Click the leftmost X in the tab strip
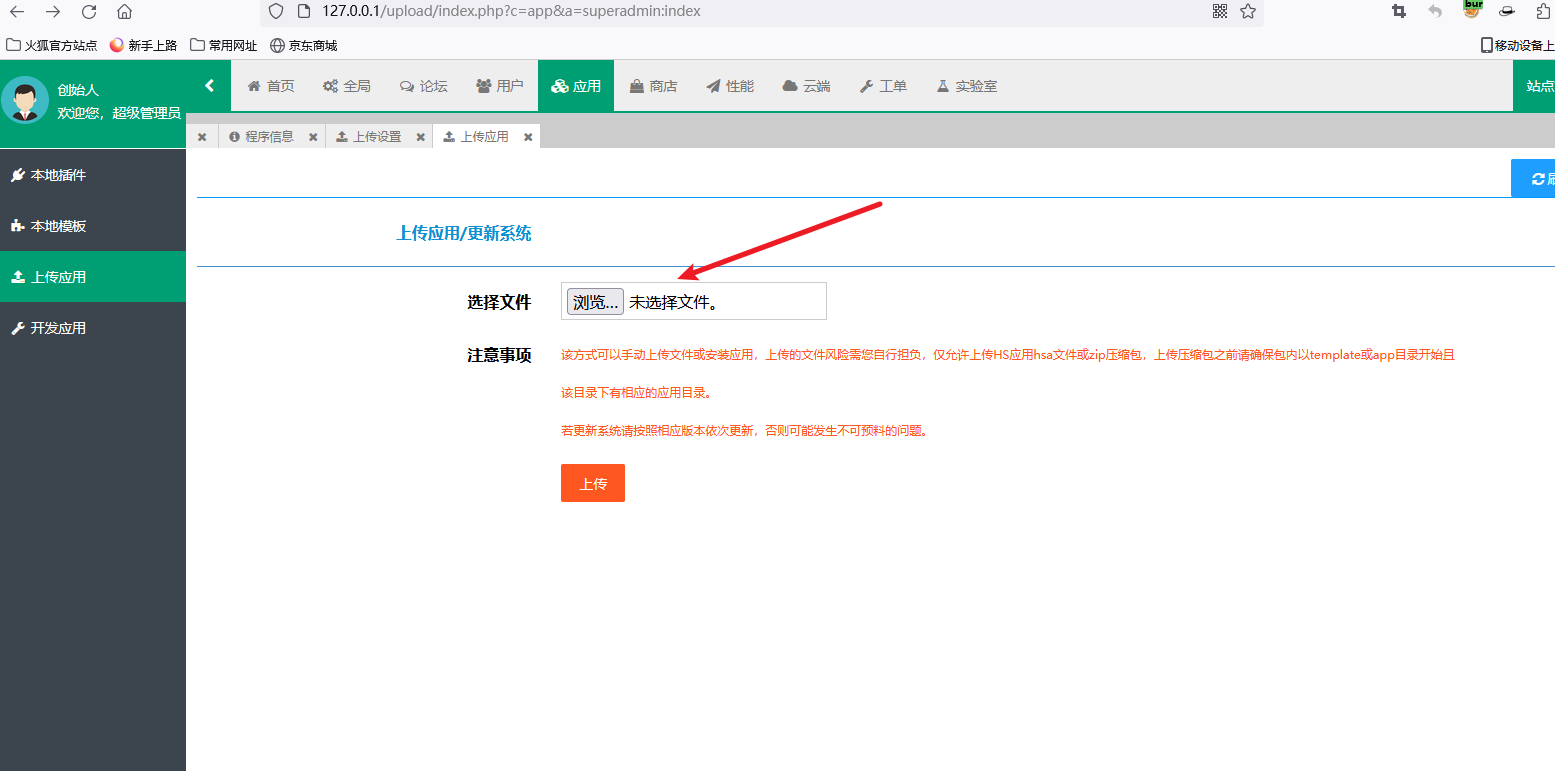 coord(202,137)
